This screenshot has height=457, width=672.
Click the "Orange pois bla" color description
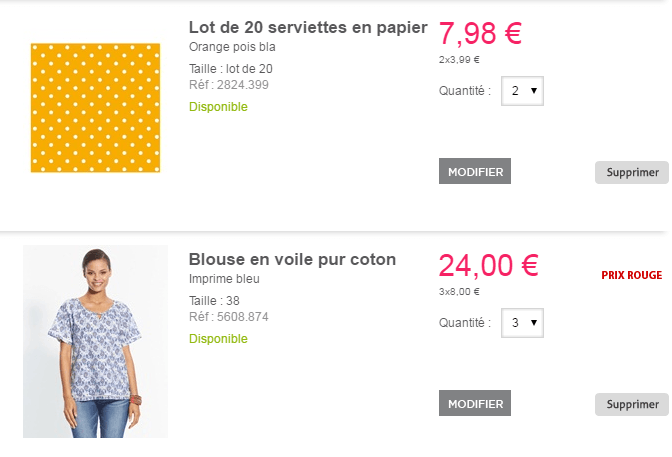(232, 47)
